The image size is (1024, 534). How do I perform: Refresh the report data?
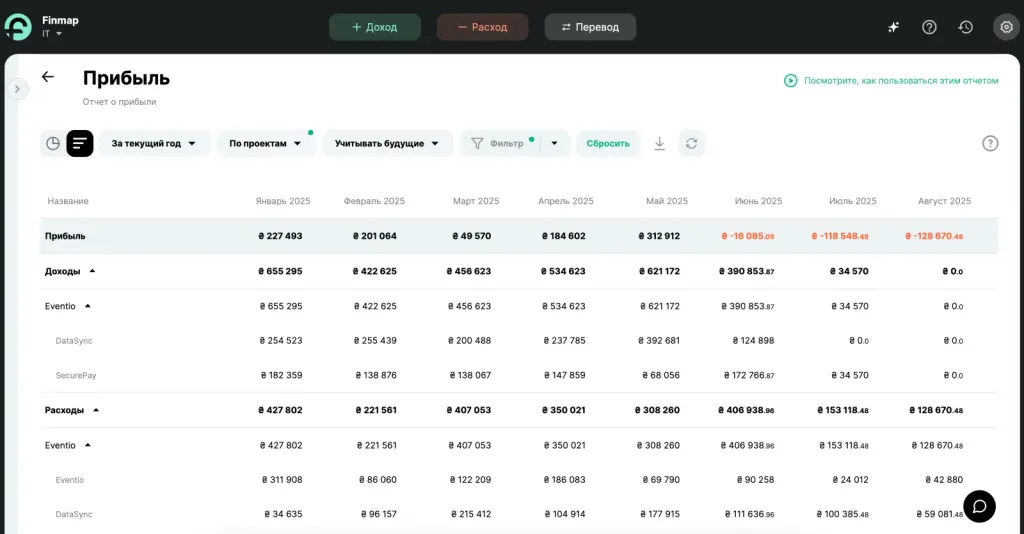[692, 143]
